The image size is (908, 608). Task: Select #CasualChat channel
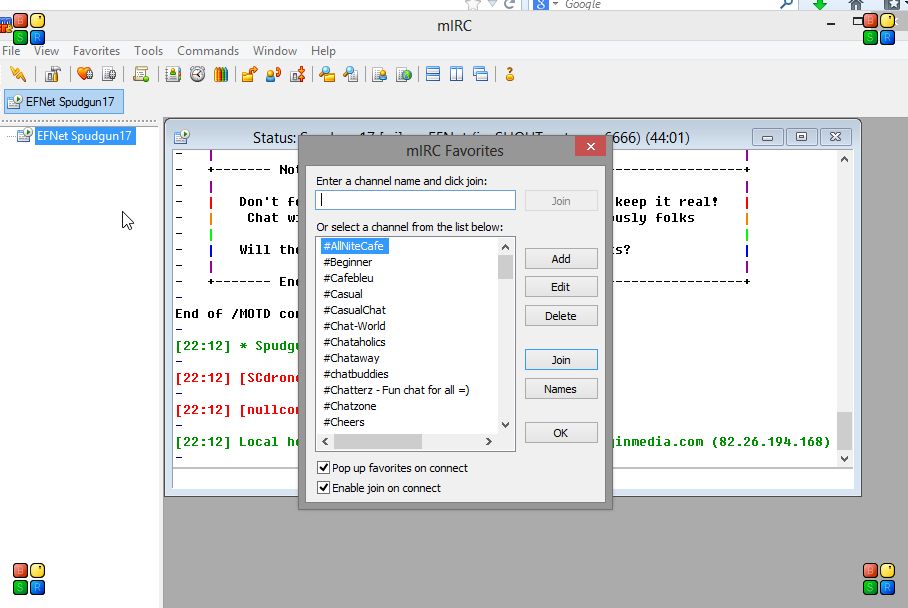point(354,310)
